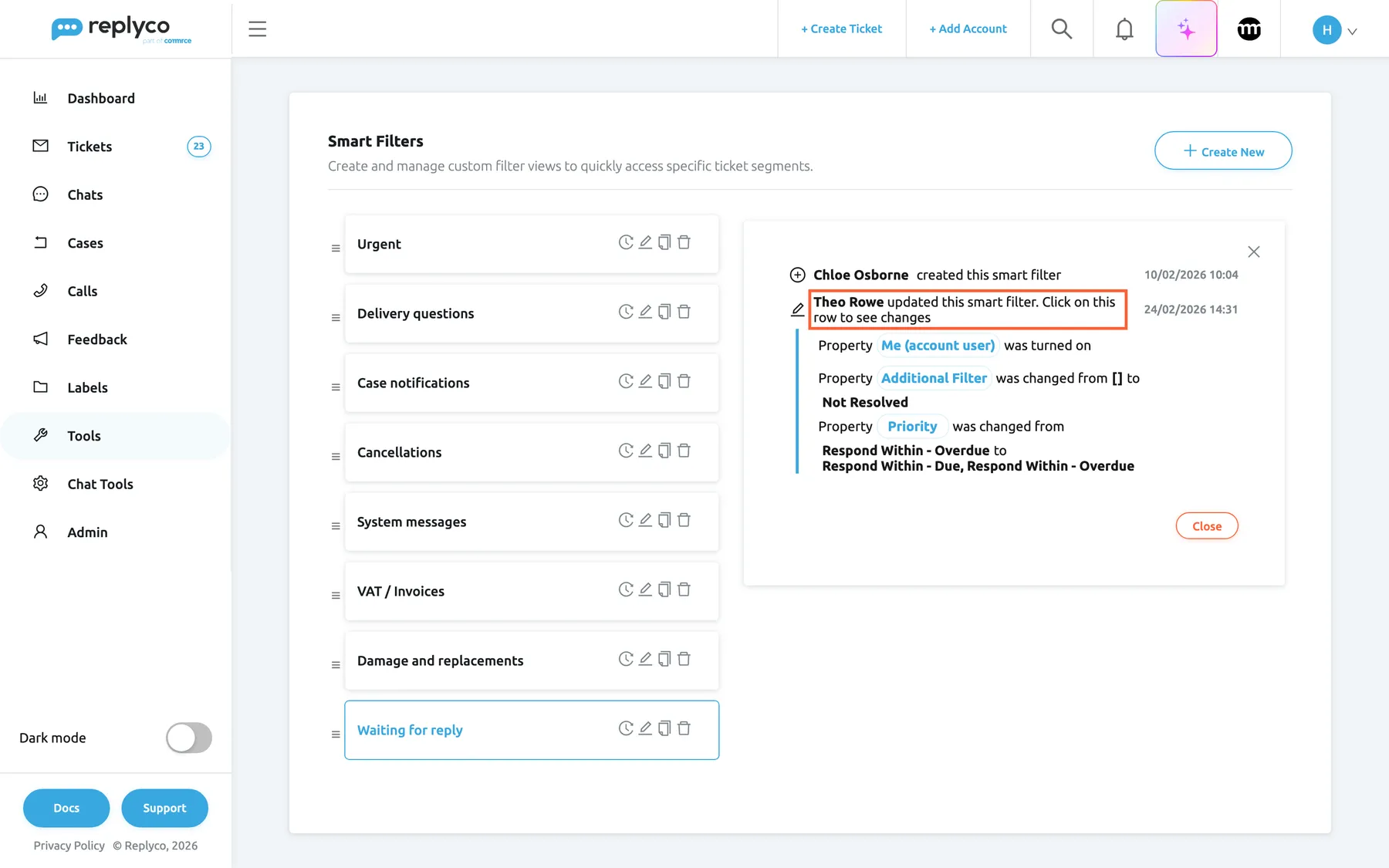Click + Add Account
This screenshot has height=868, width=1389.
click(968, 29)
